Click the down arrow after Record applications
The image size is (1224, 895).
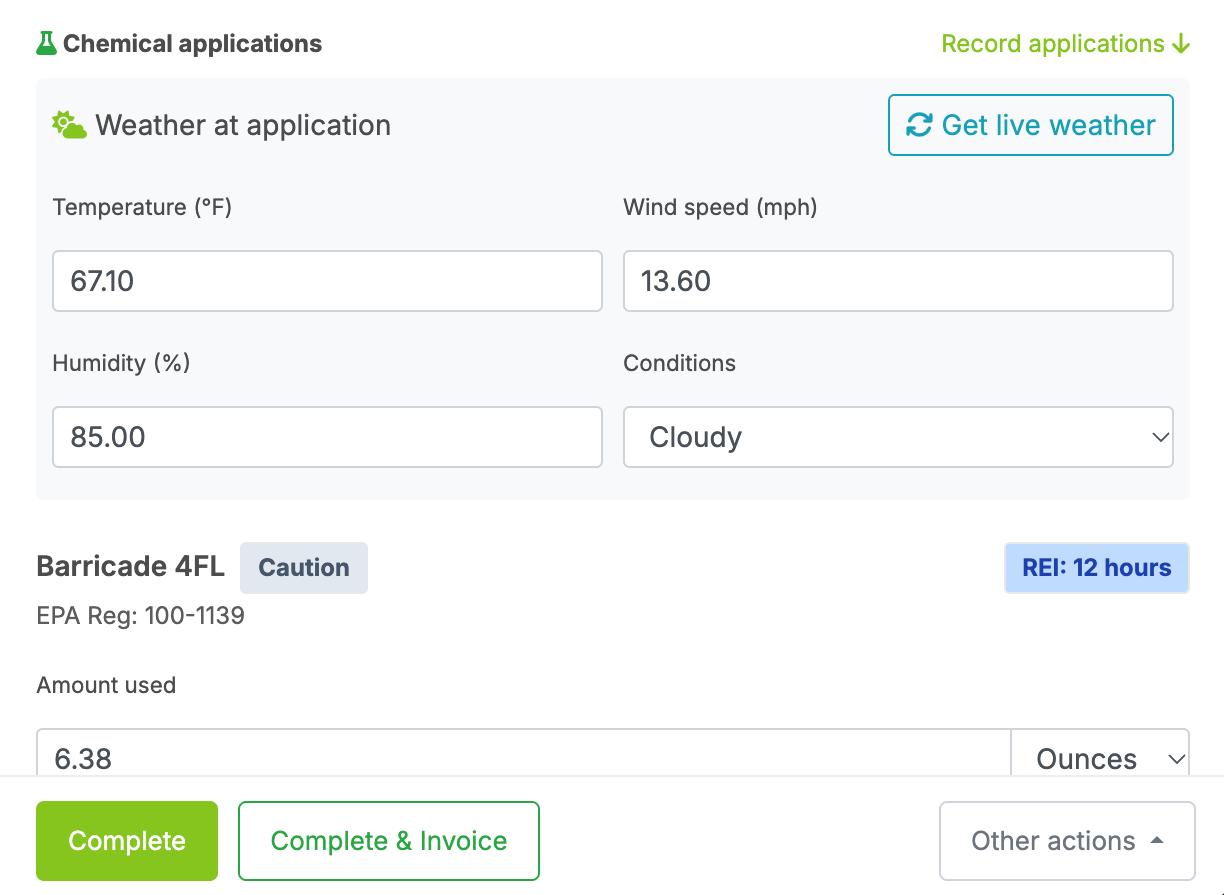tap(1181, 44)
